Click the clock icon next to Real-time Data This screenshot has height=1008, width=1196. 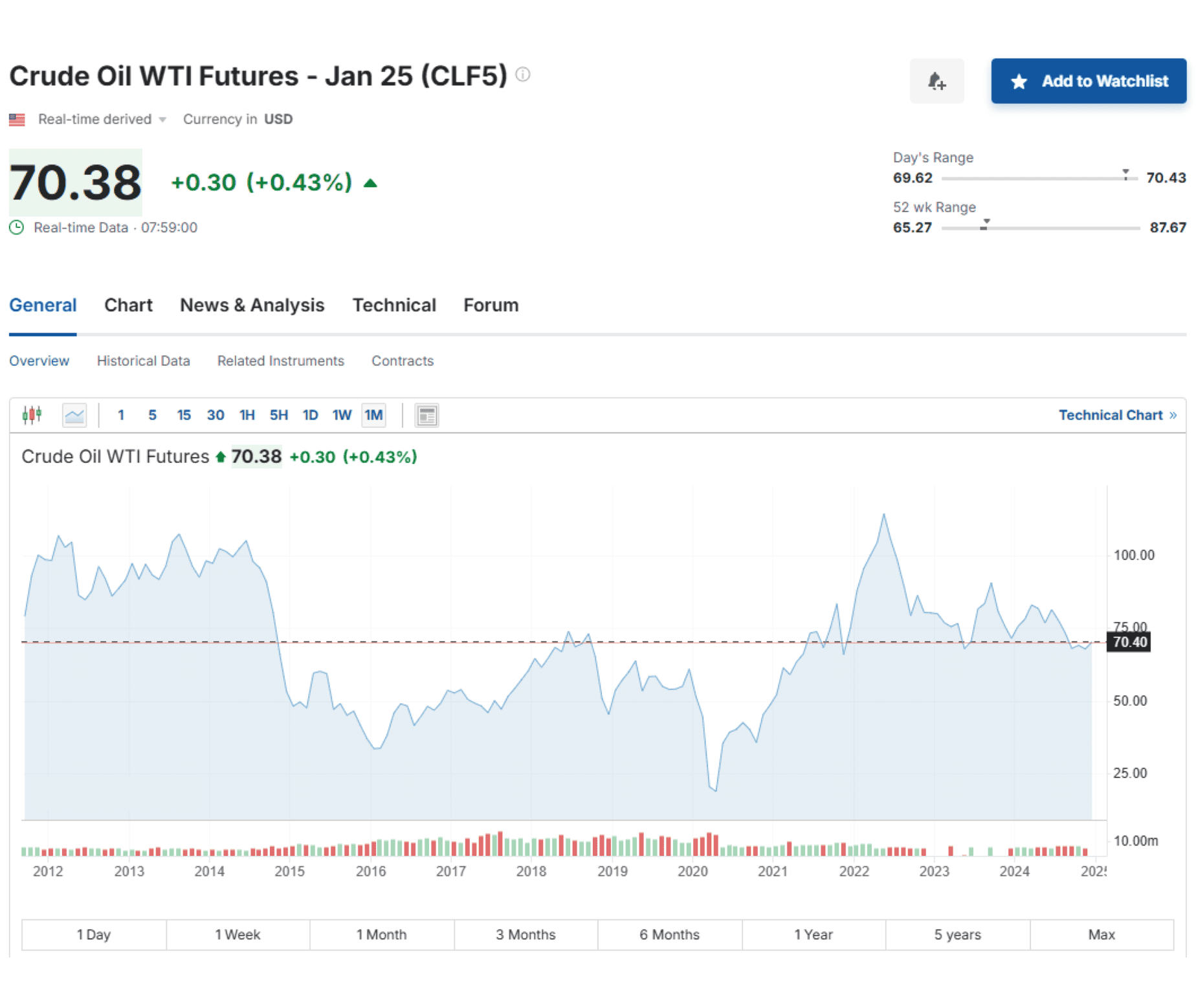click(17, 227)
